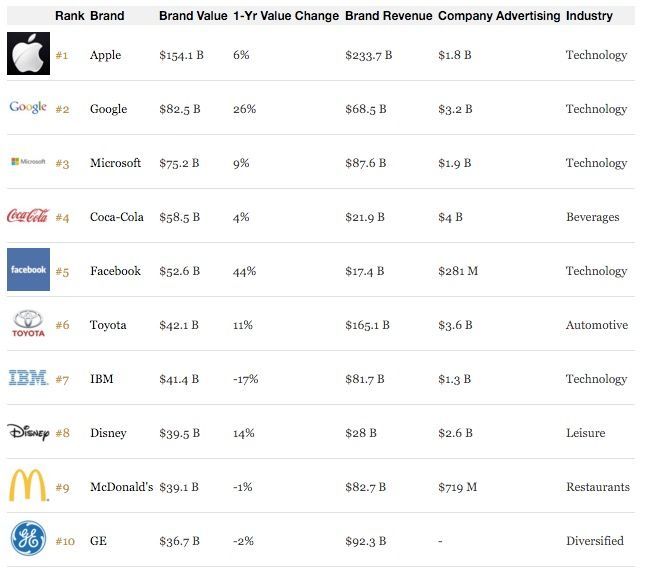
Task: Click the McDonald's golden arches logo
Action: coord(28,485)
